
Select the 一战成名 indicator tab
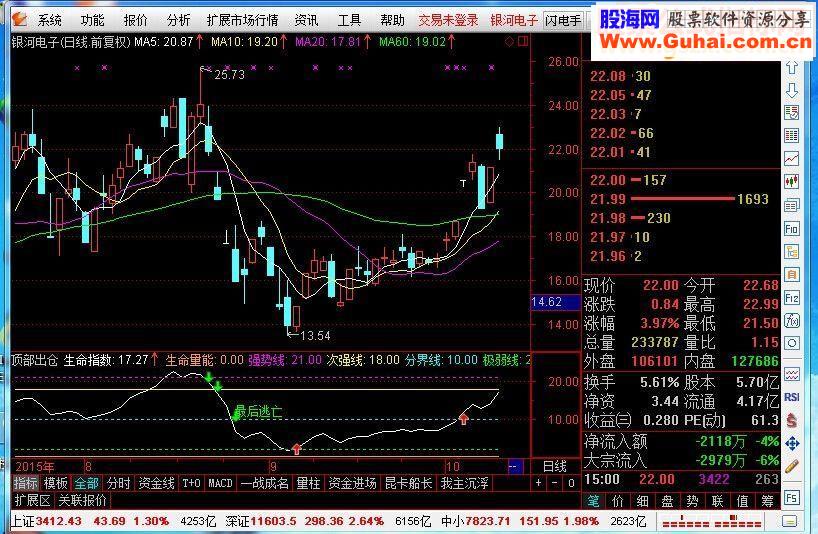[x=265, y=483]
